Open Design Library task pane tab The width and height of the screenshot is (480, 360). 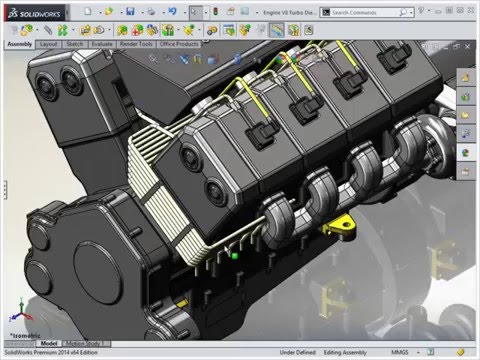pos(465,97)
